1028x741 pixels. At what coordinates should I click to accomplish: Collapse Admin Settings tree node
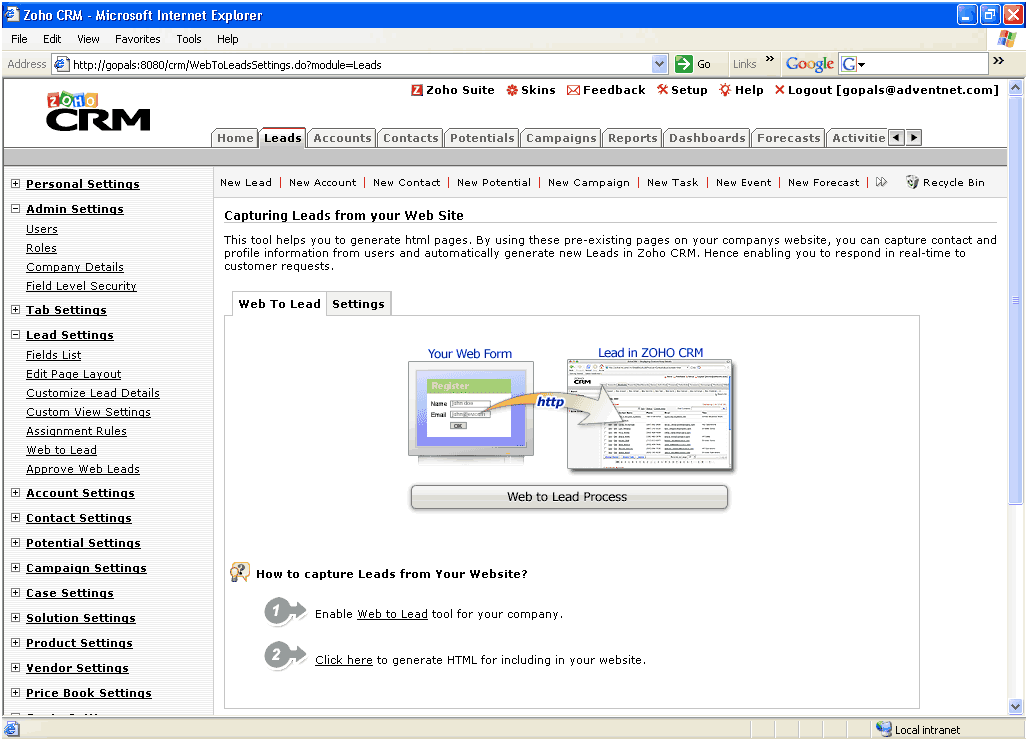(x=15, y=209)
